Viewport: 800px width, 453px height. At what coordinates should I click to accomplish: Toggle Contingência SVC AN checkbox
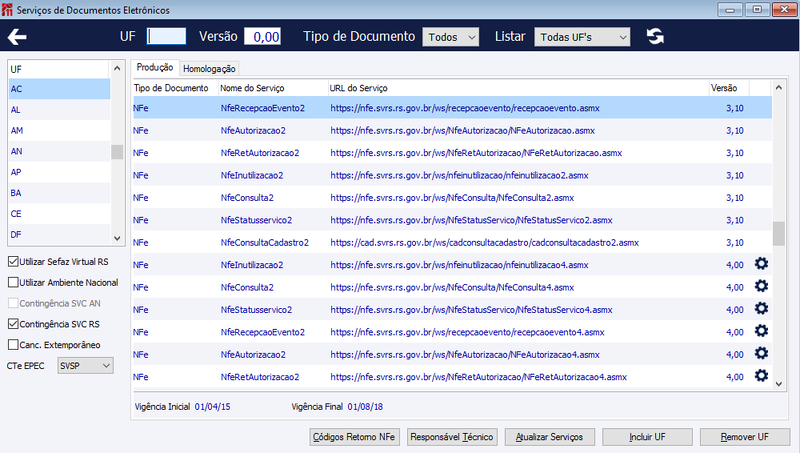click(x=13, y=304)
